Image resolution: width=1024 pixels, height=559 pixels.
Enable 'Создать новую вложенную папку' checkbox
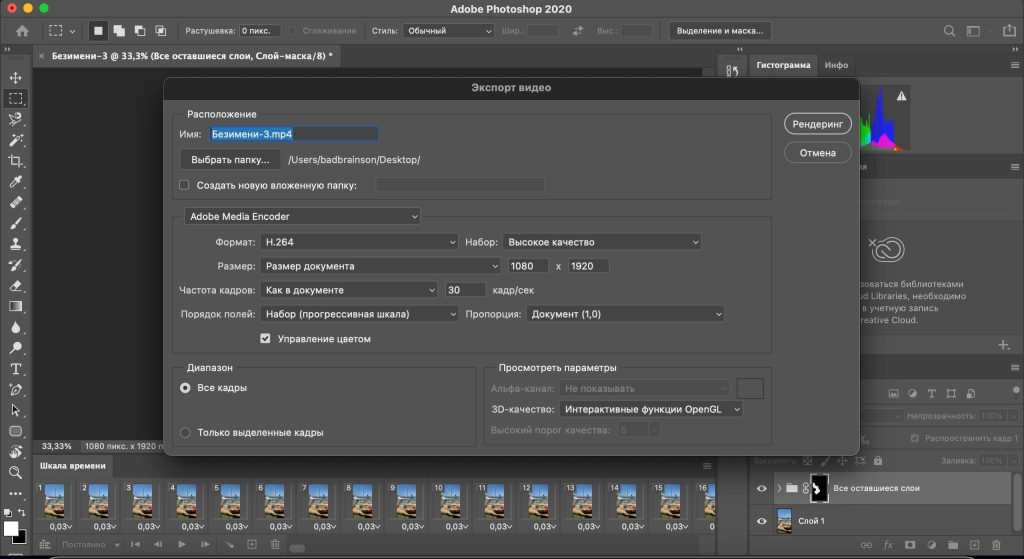[x=184, y=185]
